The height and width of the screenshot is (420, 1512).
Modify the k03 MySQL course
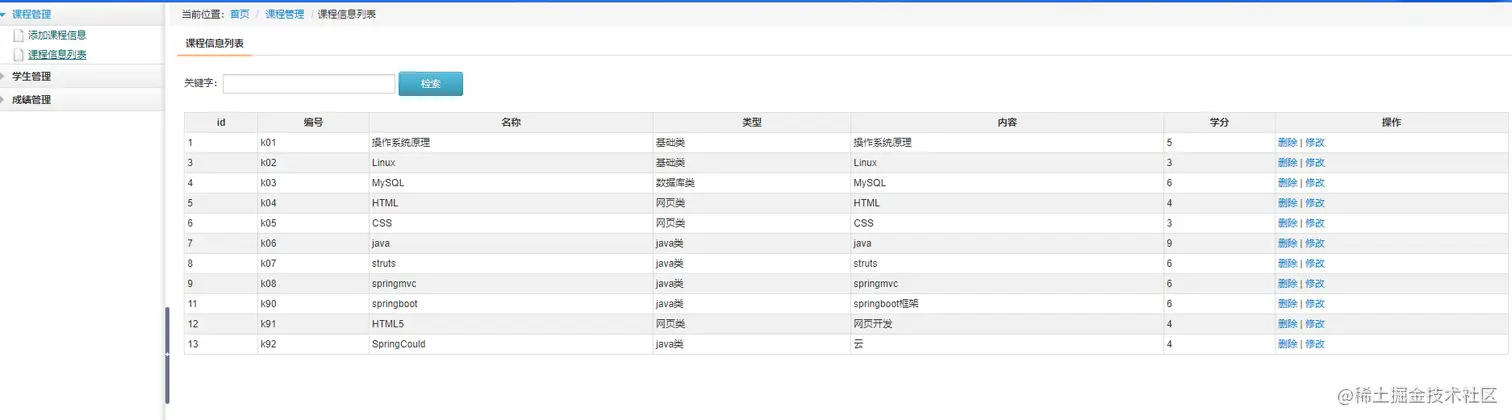pyautogui.click(x=1315, y=183)
